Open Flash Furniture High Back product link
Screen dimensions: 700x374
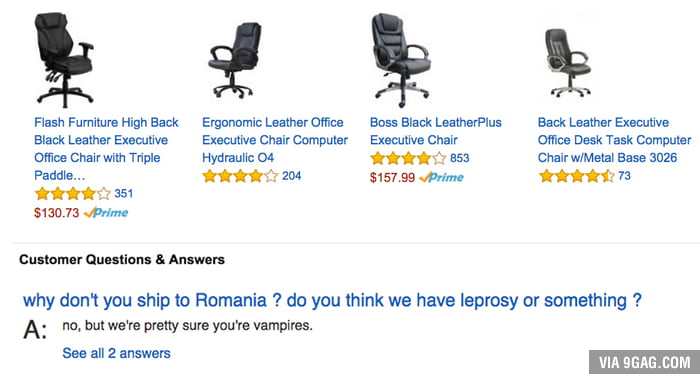point(106,149)
